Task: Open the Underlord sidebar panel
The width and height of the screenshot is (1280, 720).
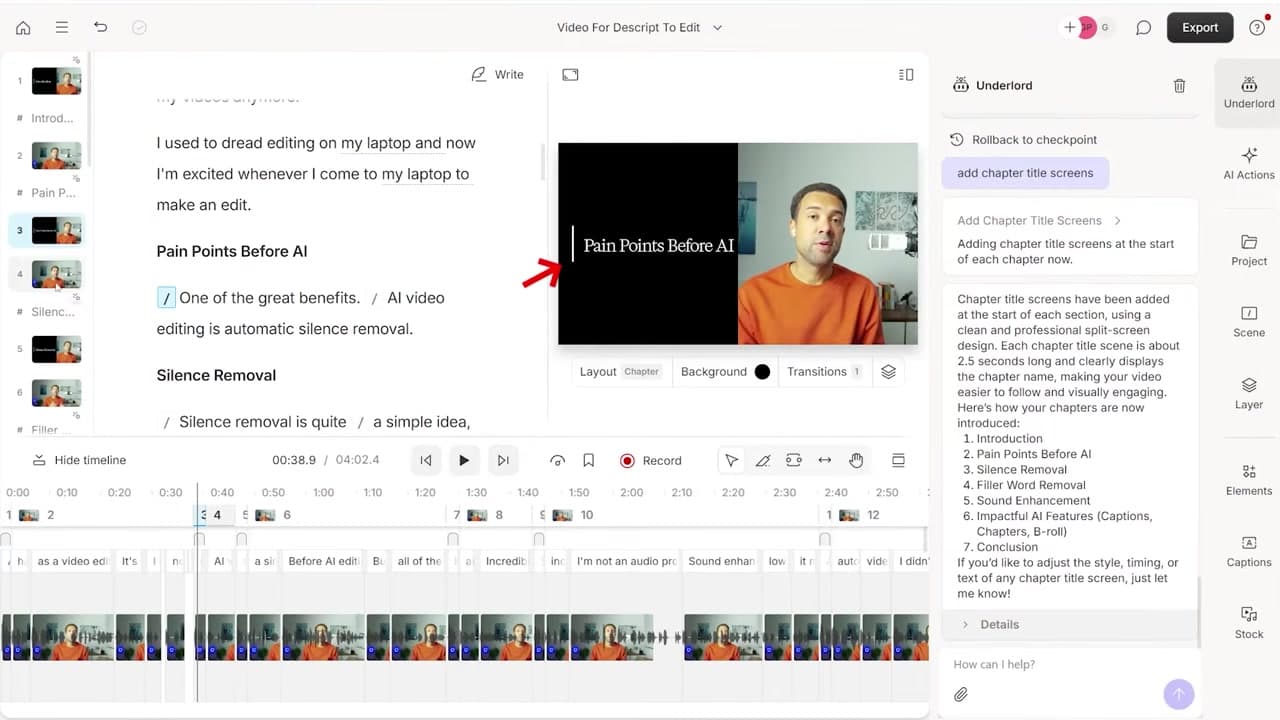Action: tap(1249, 92)
